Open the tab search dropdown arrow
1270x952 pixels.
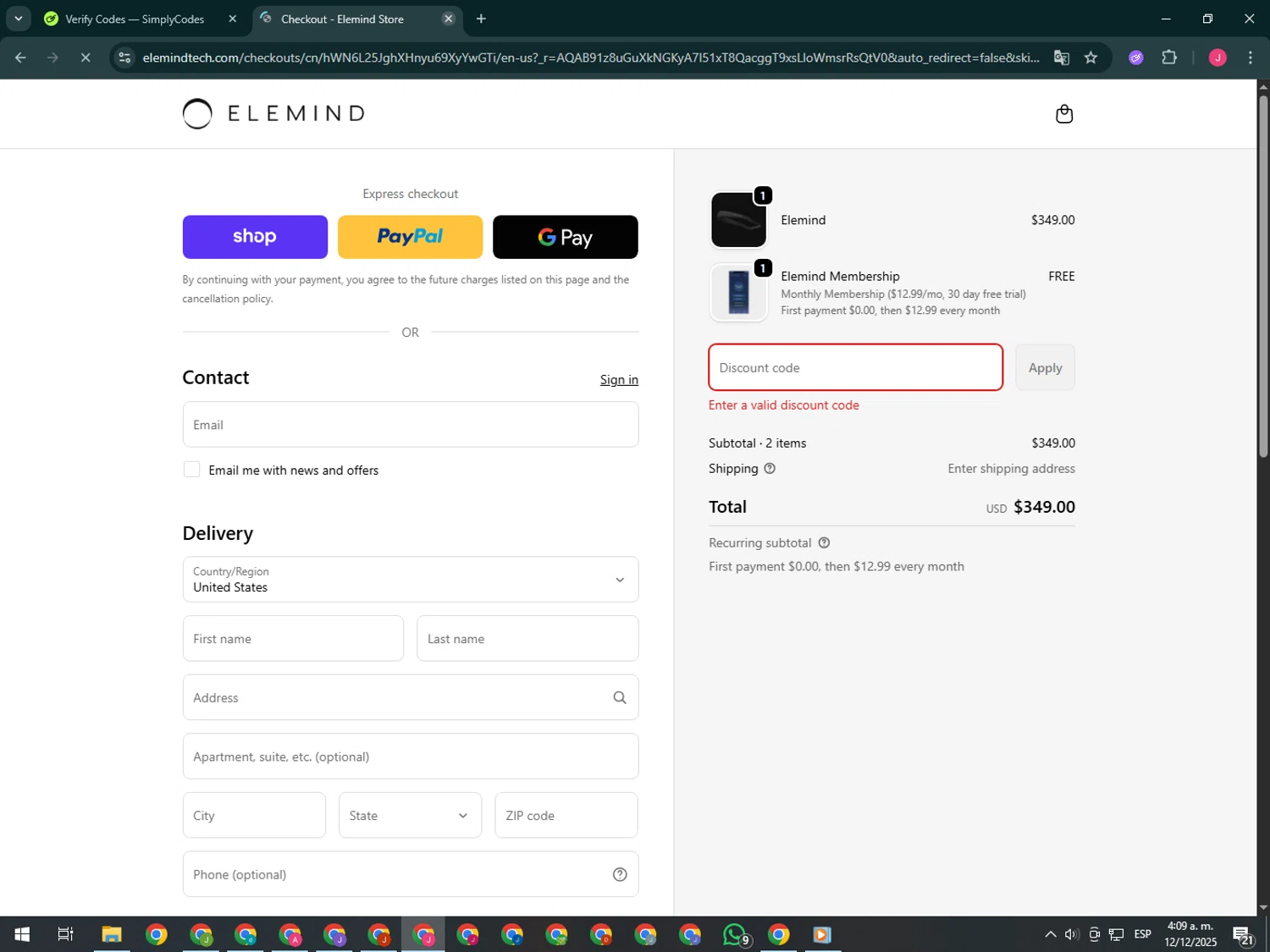18,19
